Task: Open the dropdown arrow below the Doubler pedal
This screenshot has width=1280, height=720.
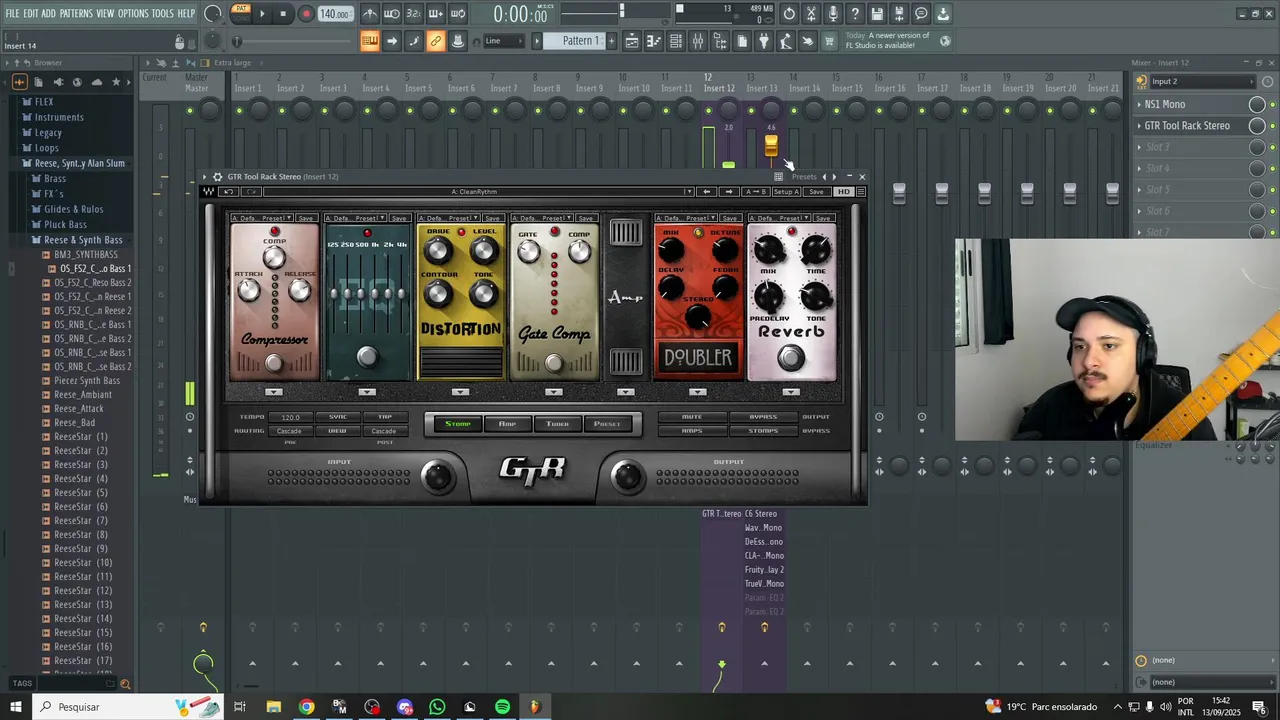Action: [x=698, y=392]
